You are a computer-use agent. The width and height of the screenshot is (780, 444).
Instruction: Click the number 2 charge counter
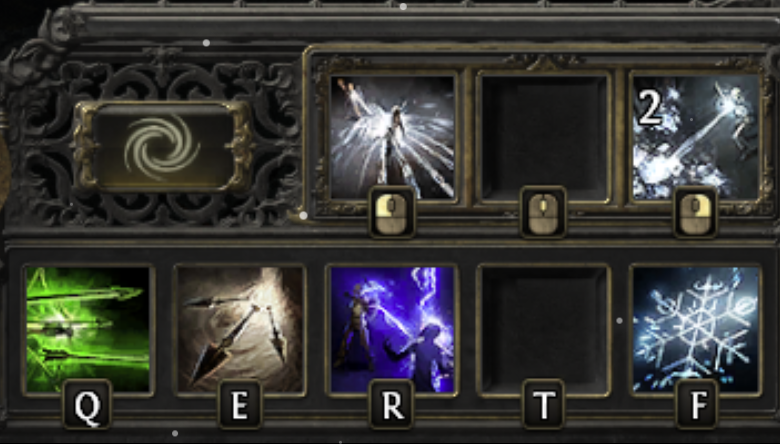(650, 108)
